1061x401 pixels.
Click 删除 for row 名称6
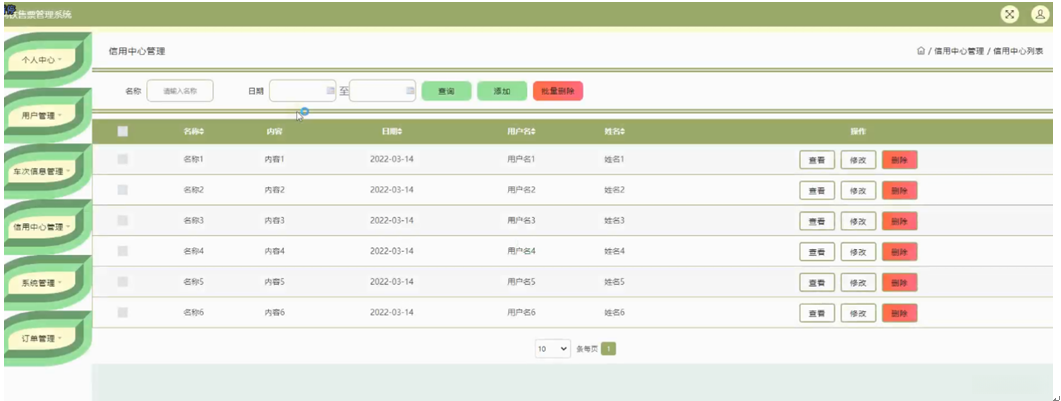pyautogui.click(x=899, y=313)
